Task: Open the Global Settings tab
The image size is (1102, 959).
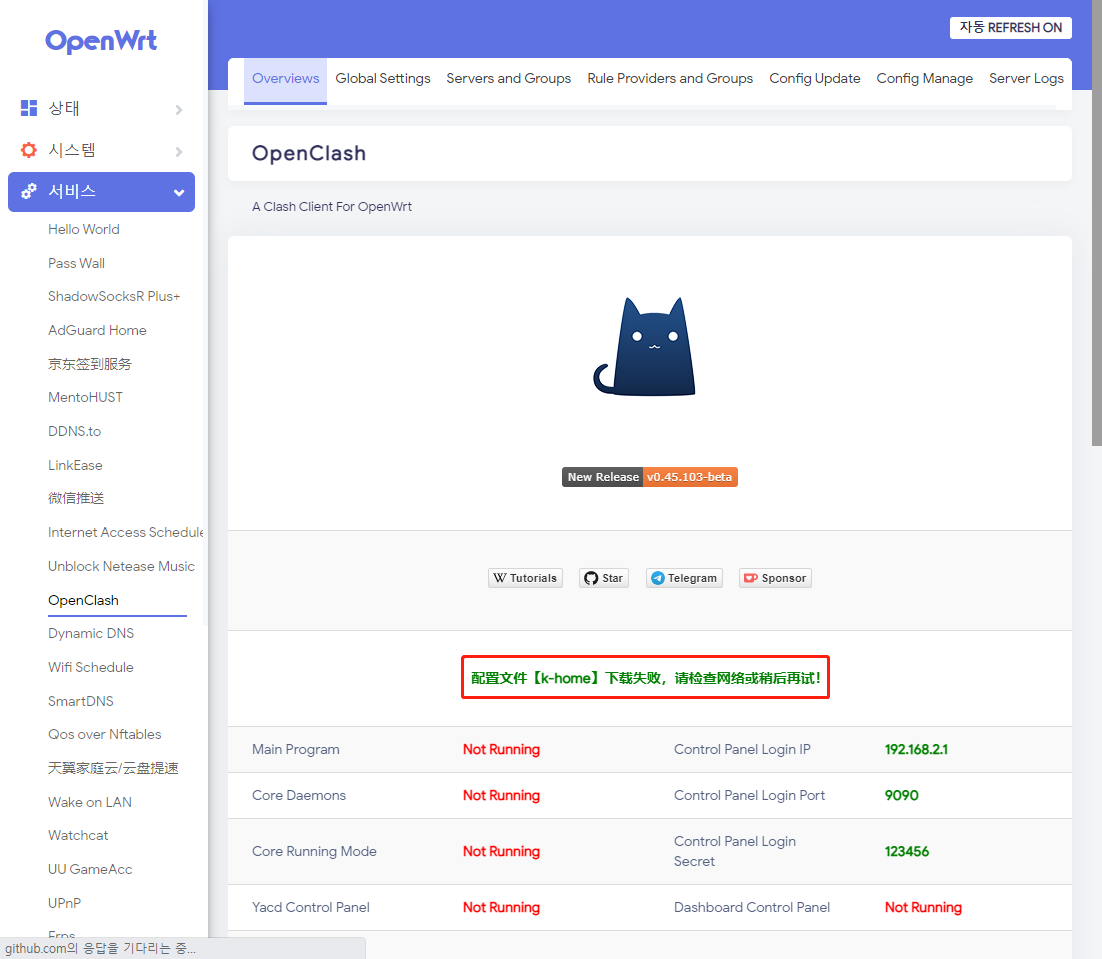Action: (x=383, y=79)
